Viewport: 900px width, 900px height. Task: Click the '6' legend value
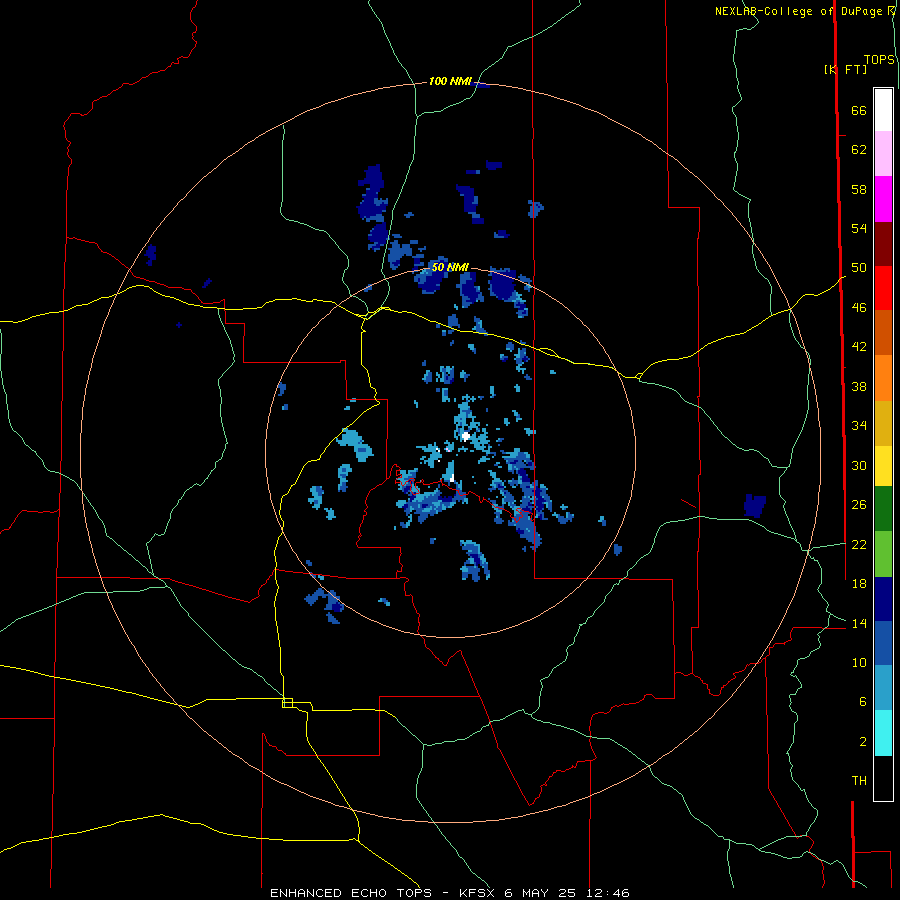pyautogui.click(x=863, y=702)
